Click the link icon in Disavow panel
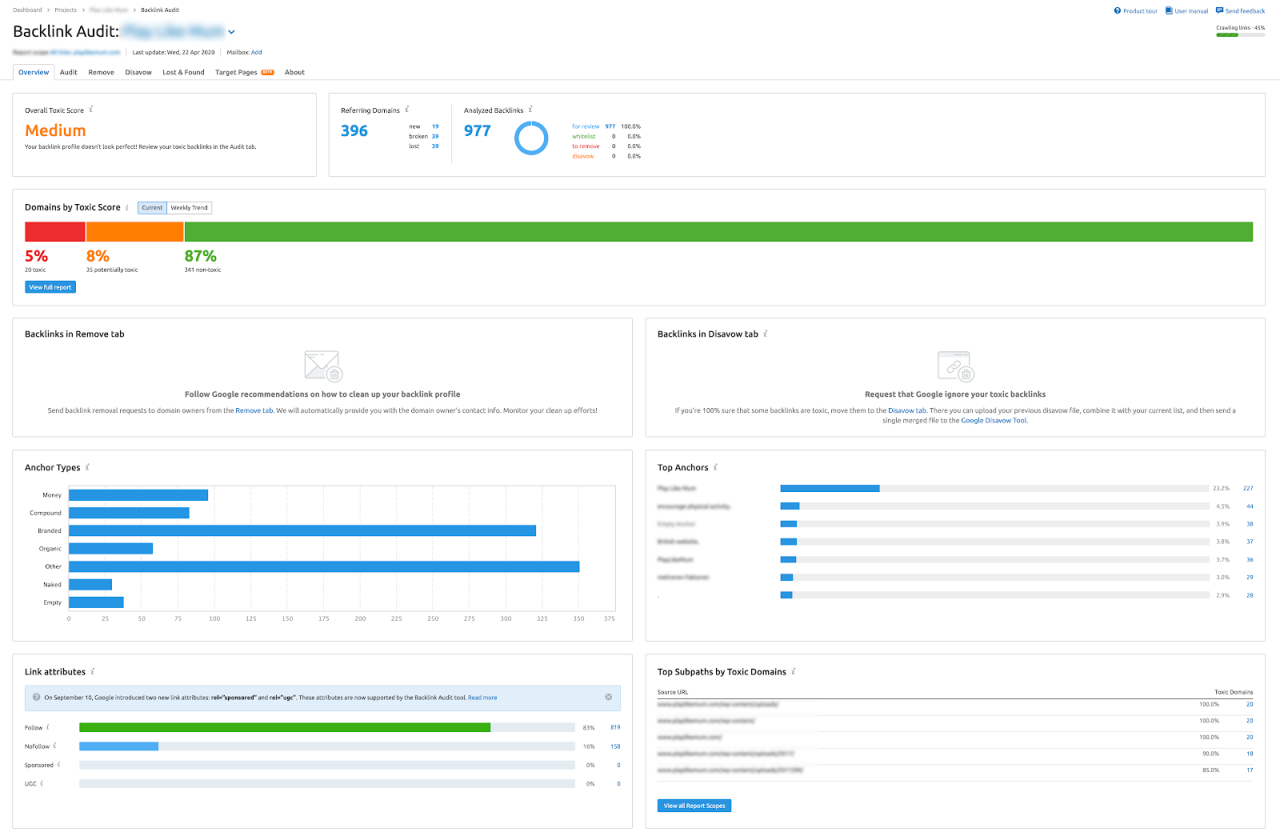Viewport: 1280px width, 836px height. point(955,366)
